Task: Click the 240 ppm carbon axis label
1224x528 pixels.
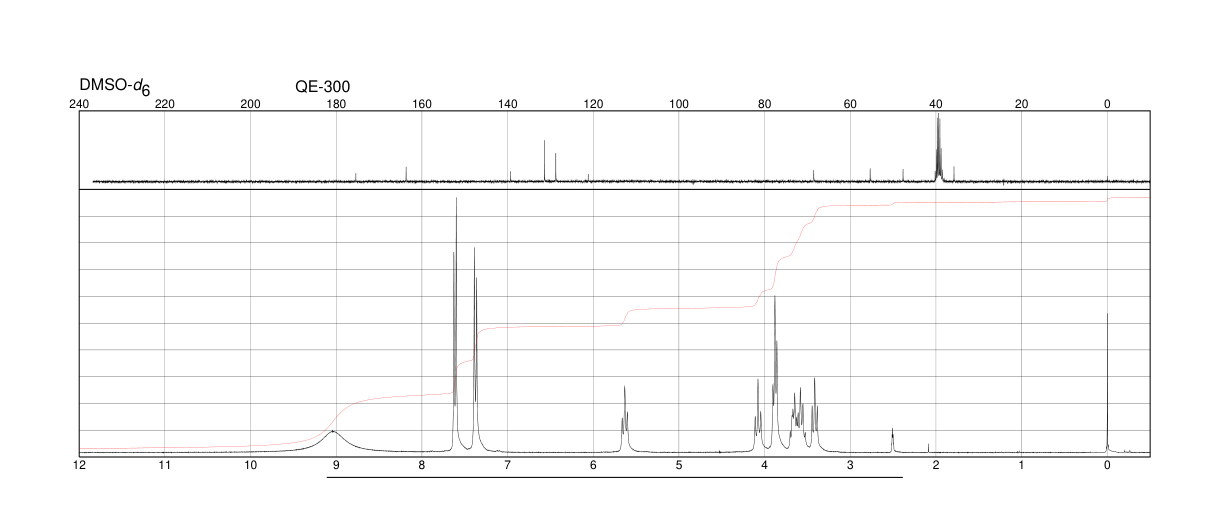Action: click(x=80, y=104)
